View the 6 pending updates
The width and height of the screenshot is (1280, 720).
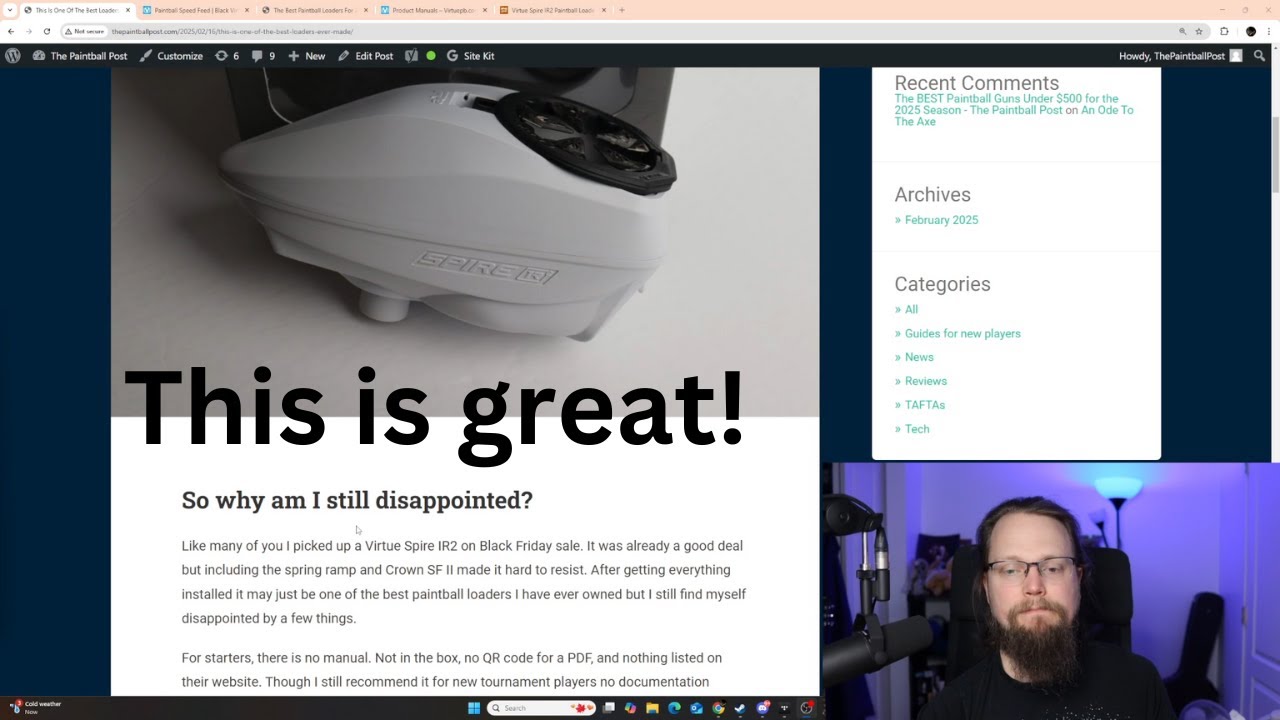pos(227,56)
